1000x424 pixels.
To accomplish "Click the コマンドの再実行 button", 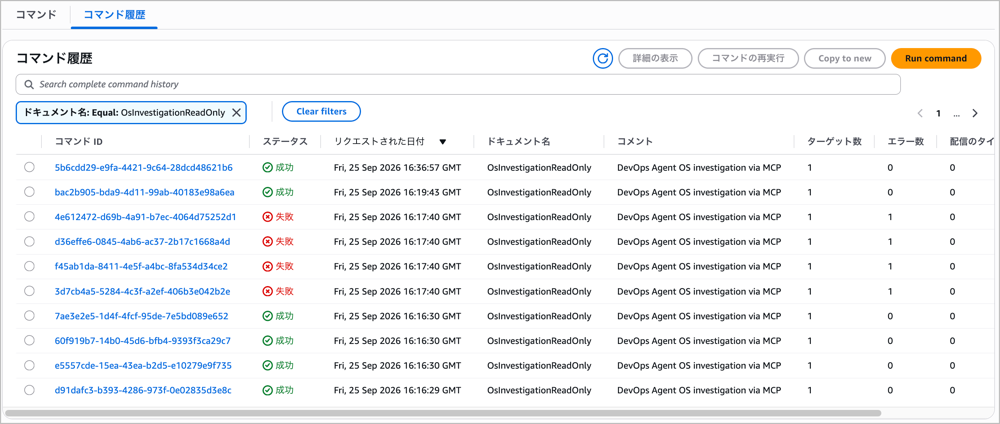I will click(x=749, y=58).
